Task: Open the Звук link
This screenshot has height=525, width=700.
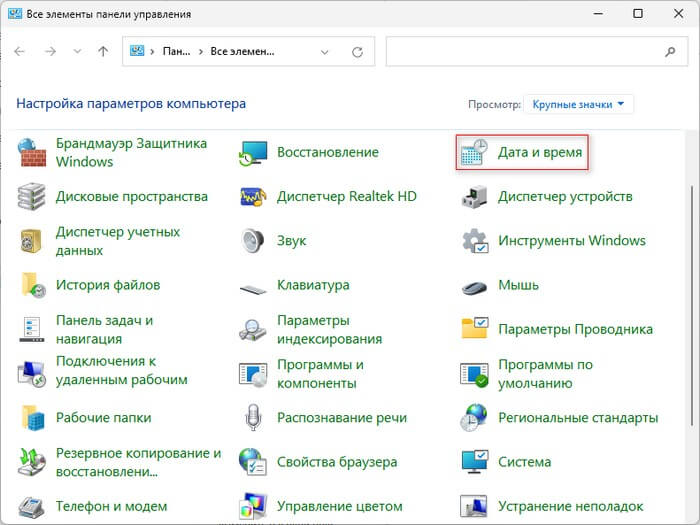Action: tap(292, 241)
